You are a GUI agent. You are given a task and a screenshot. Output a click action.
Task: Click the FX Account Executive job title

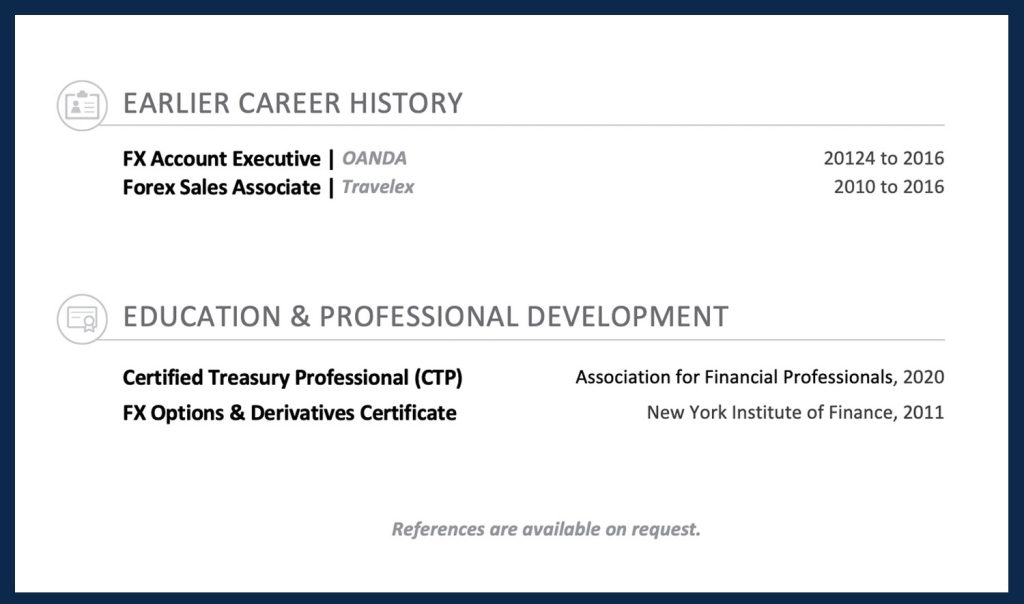tap(221, 158)
